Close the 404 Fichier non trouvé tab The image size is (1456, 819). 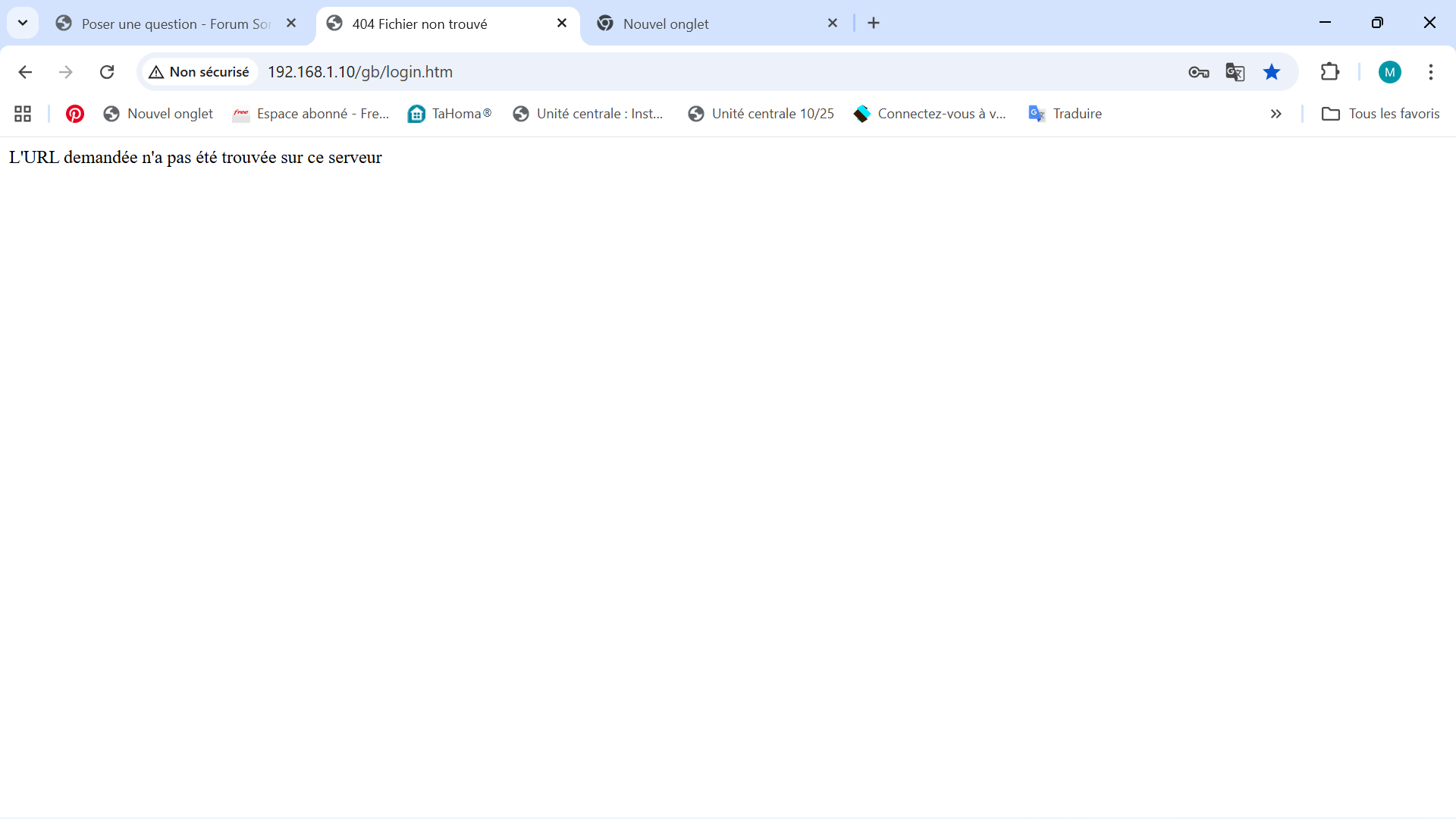(x=562, y=23)
